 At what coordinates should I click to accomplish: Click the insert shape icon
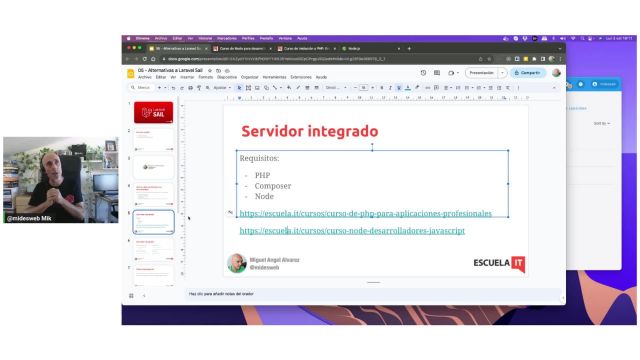(x=266, y=88)
